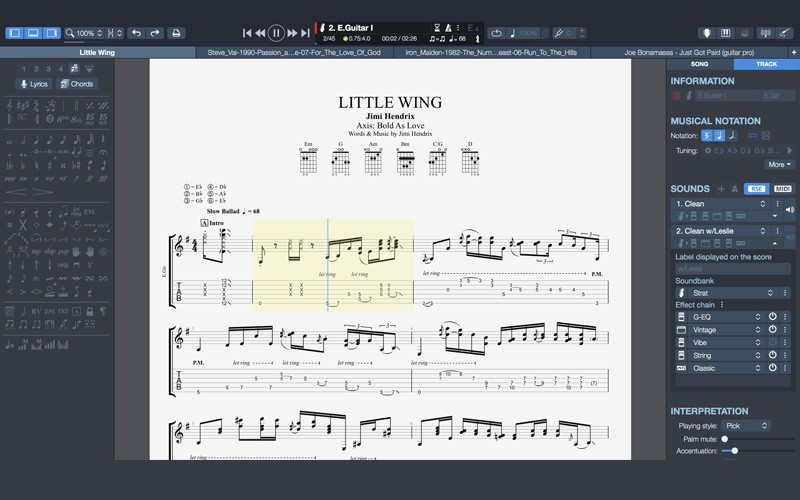Open the 100% zoom level dropdown
Screen dimensions: 800x500
pos(84,33)
